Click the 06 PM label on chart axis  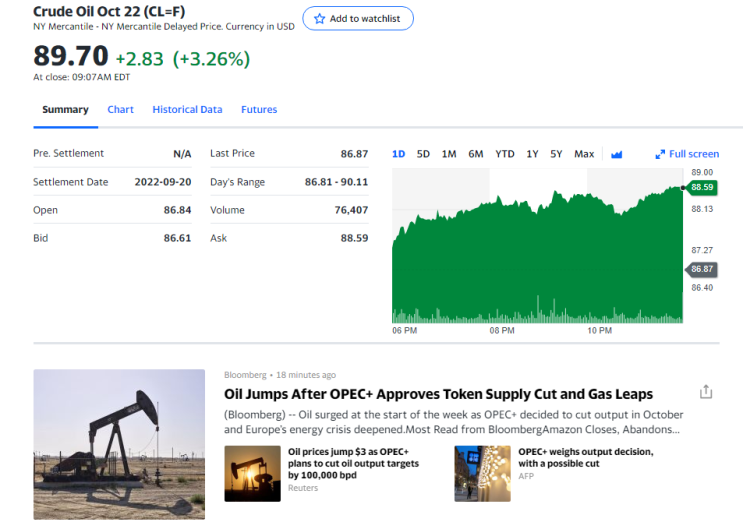[404, 330]
